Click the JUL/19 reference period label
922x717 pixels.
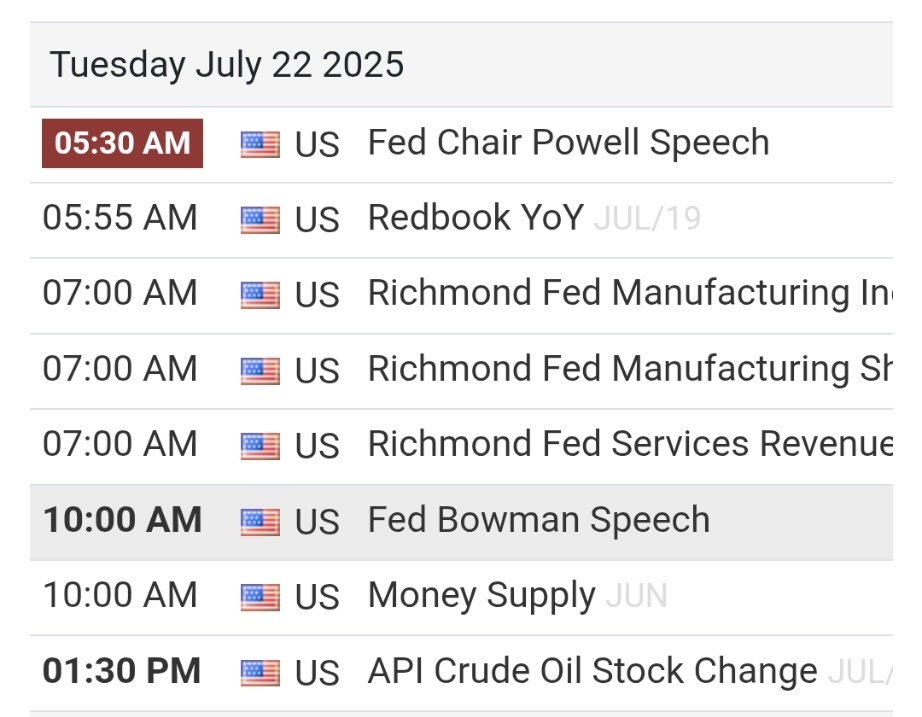click(x=647, y=219)
